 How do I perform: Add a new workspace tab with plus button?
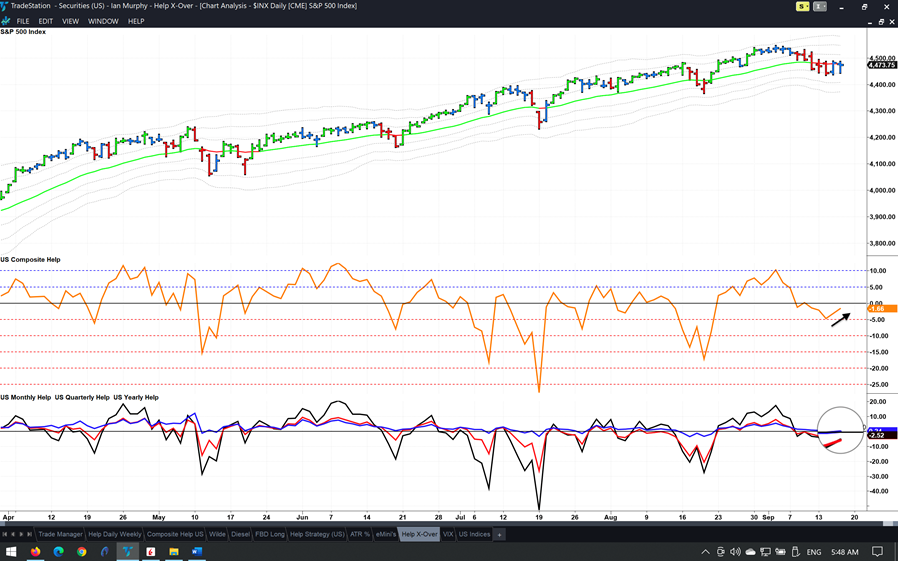click(500, 534)
